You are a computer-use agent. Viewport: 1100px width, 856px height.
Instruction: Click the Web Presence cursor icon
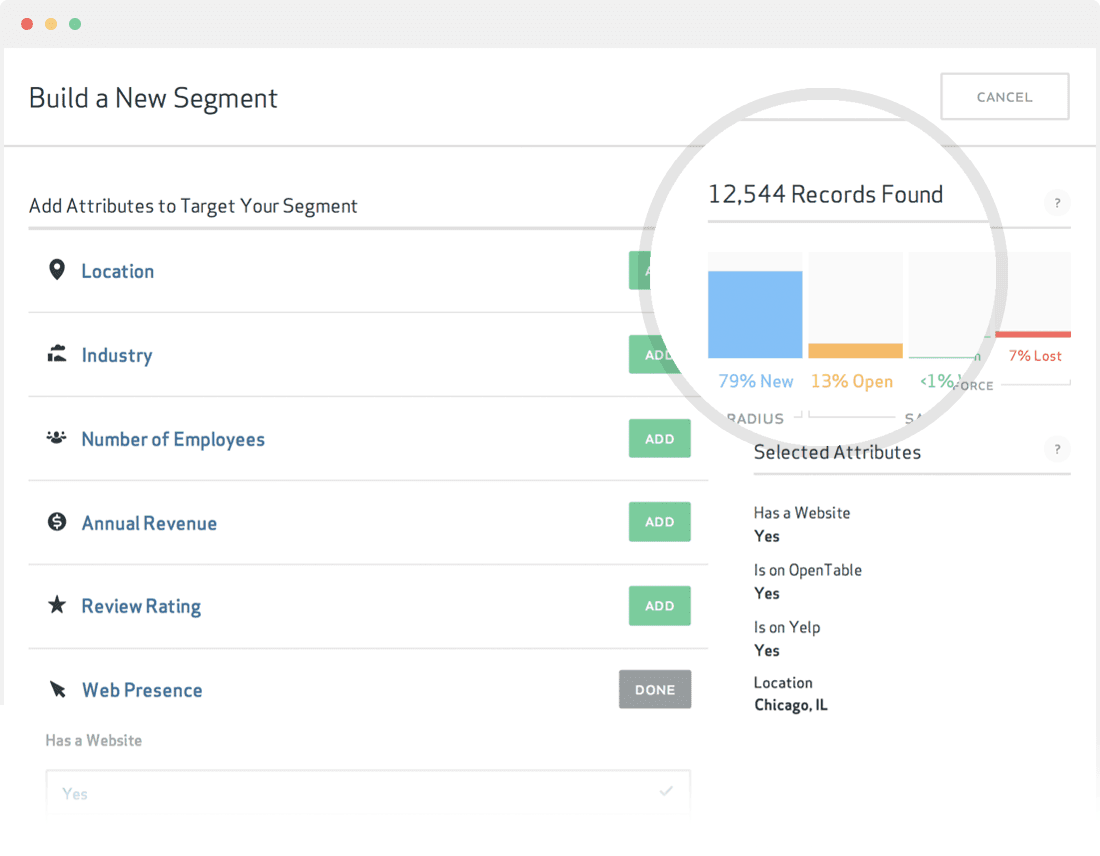(x=58, y=690)
